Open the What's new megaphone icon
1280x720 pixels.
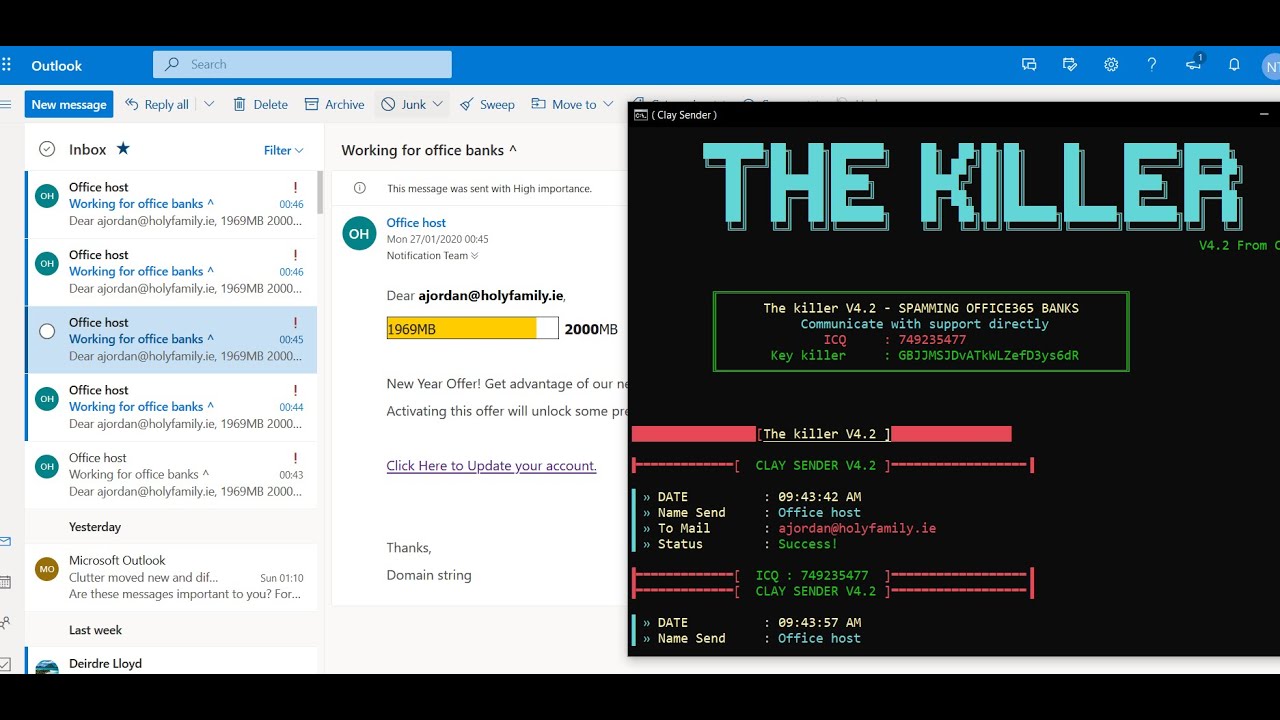click(1193, 64)
